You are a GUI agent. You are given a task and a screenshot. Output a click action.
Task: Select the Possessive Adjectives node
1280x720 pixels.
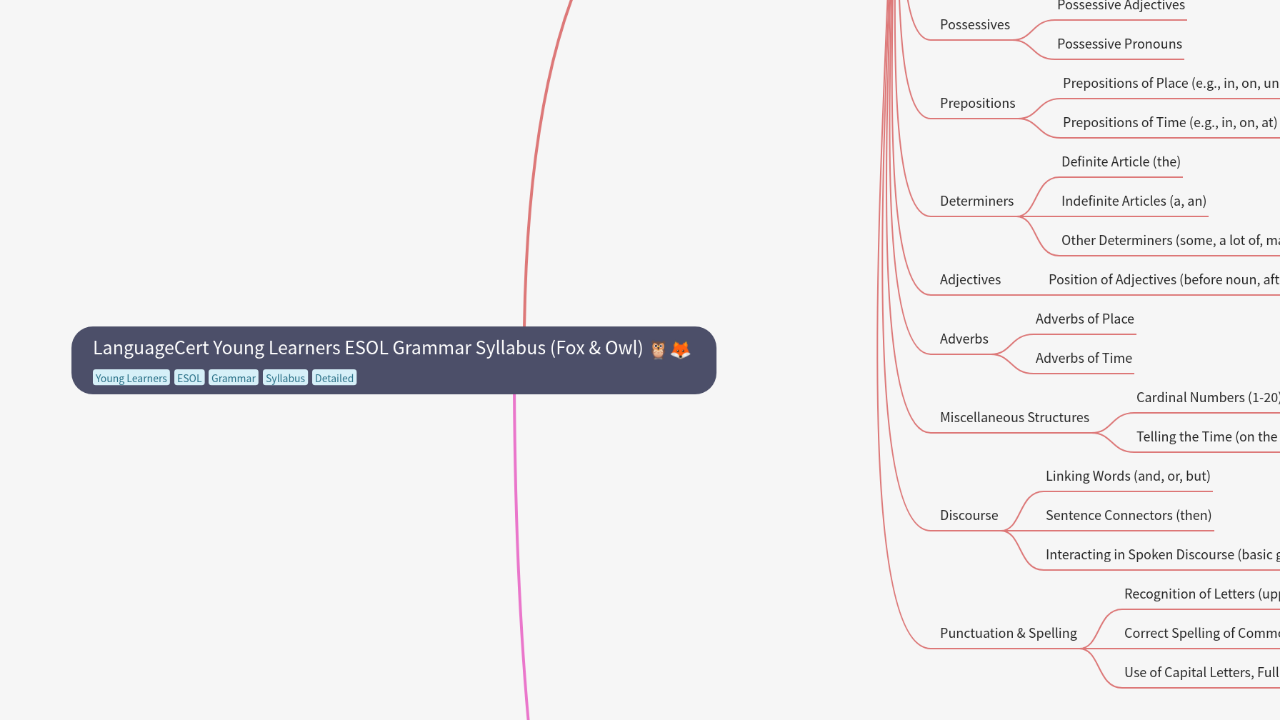pyautogui.click(x=1121, y=6)
